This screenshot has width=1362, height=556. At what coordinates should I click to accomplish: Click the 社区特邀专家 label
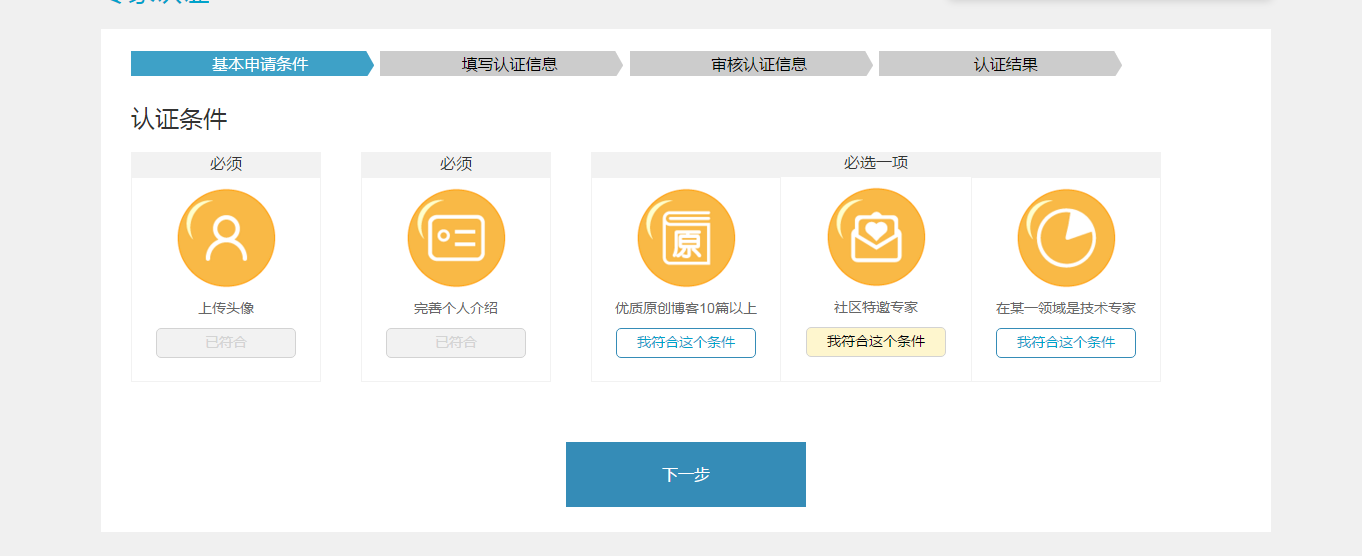coord(876,307)
